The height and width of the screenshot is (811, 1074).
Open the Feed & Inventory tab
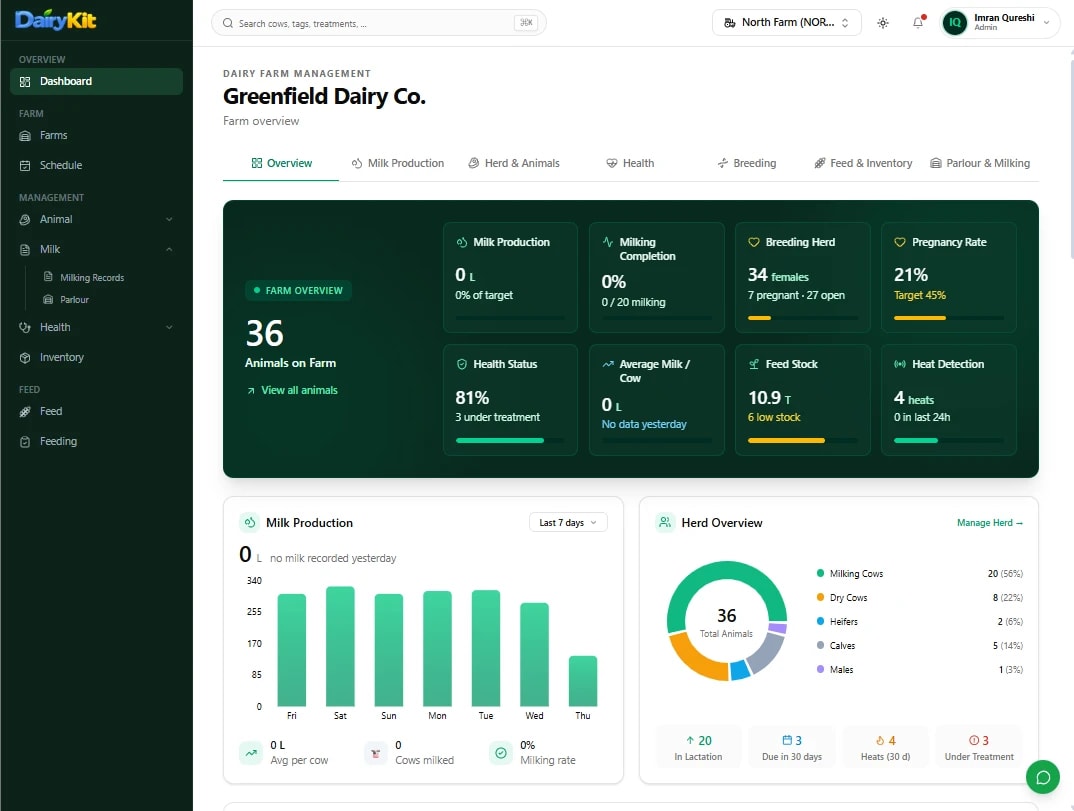tap(863, 163)
